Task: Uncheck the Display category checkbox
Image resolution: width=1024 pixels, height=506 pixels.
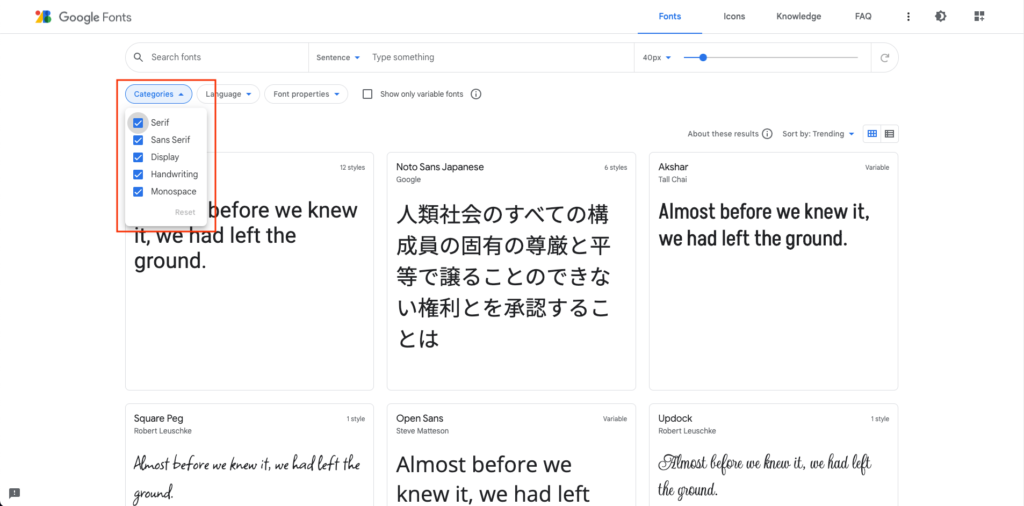Action: (138, 157)
